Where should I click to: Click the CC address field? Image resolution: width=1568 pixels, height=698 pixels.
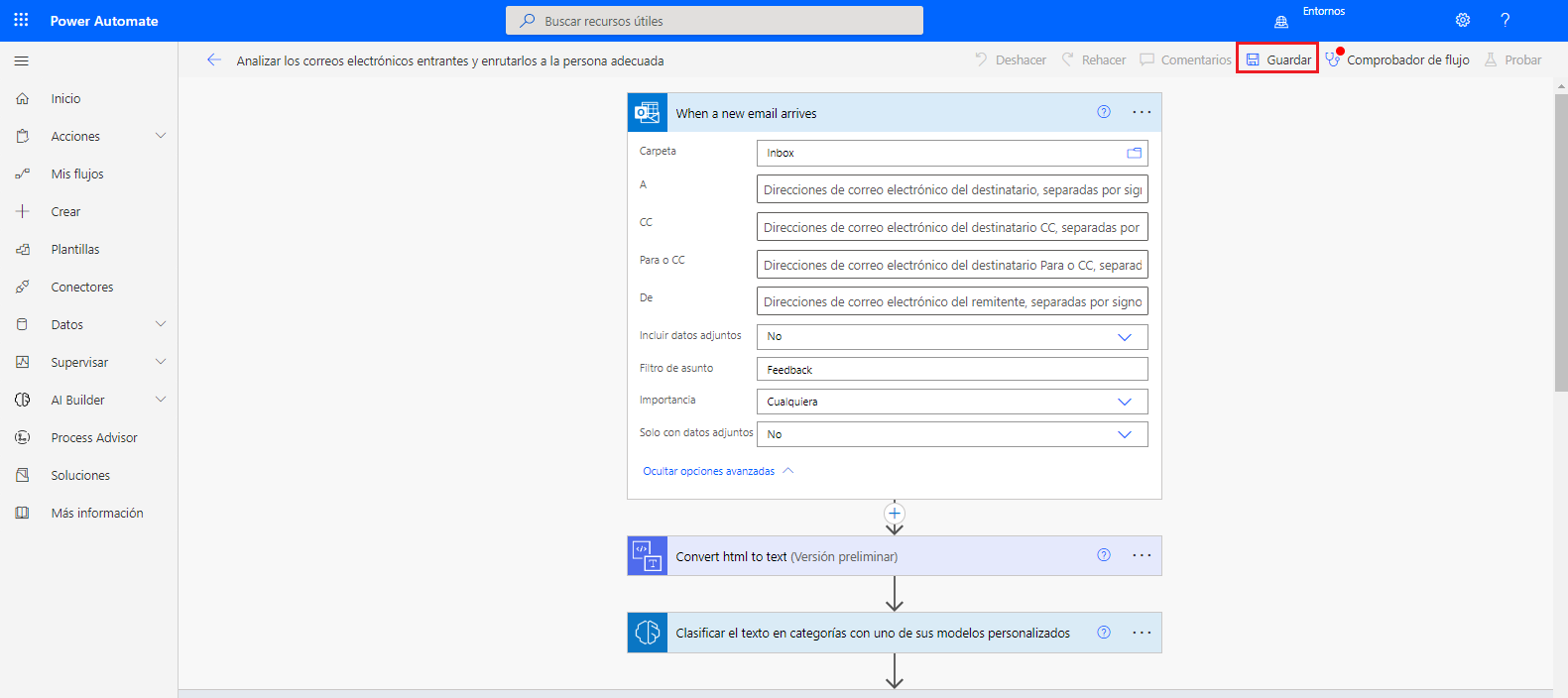tap(952, 227)
